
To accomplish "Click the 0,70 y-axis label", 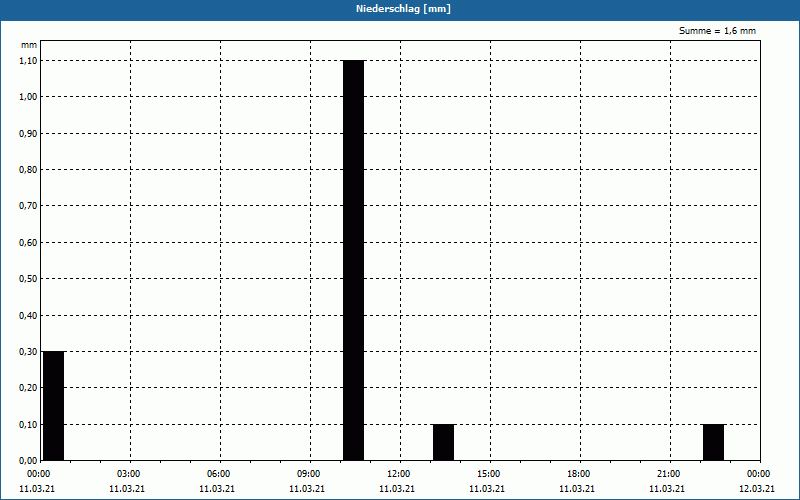I will [x=28, y=206].
